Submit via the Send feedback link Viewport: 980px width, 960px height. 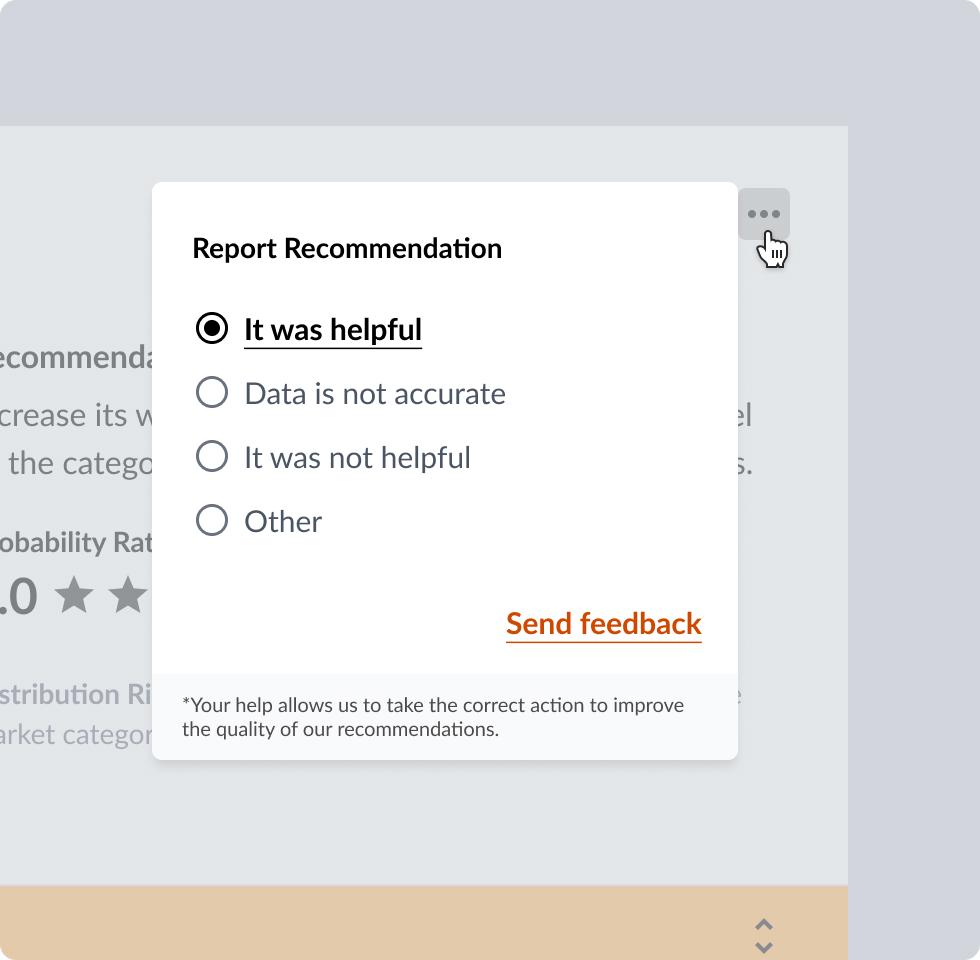pyautogui.click(x=603, y=624)
